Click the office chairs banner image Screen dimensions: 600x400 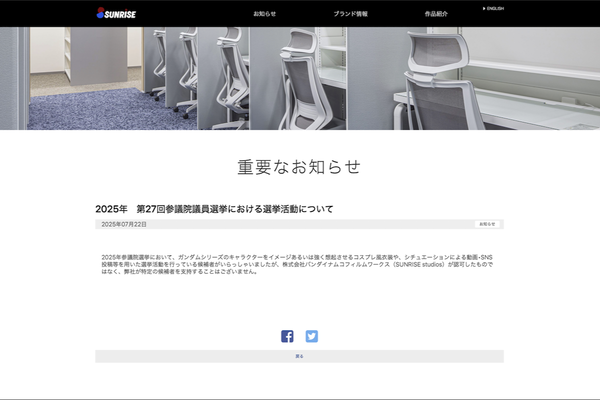(300, 78)
